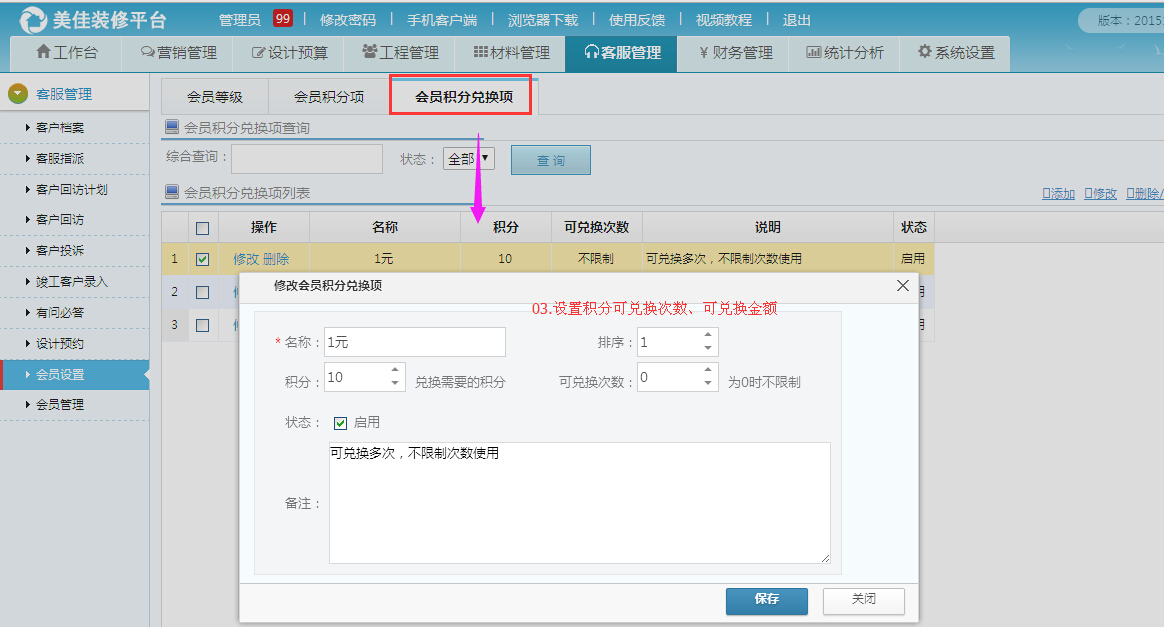The image size is (1164, 627).
Task: Open the 99 notification badge
Action: click(283, 19)
